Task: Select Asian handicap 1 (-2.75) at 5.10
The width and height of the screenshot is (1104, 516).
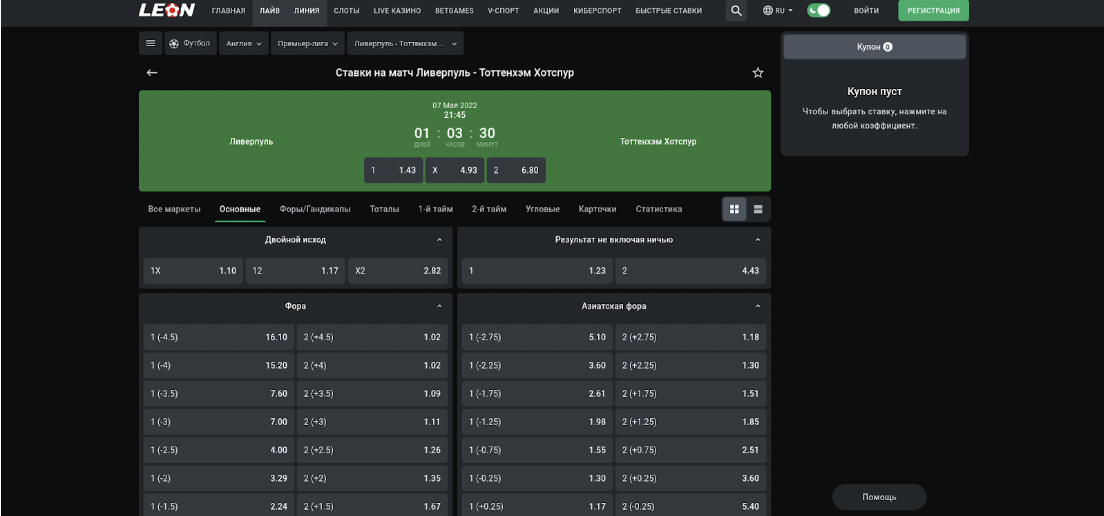Action: [x=537, y=337]
